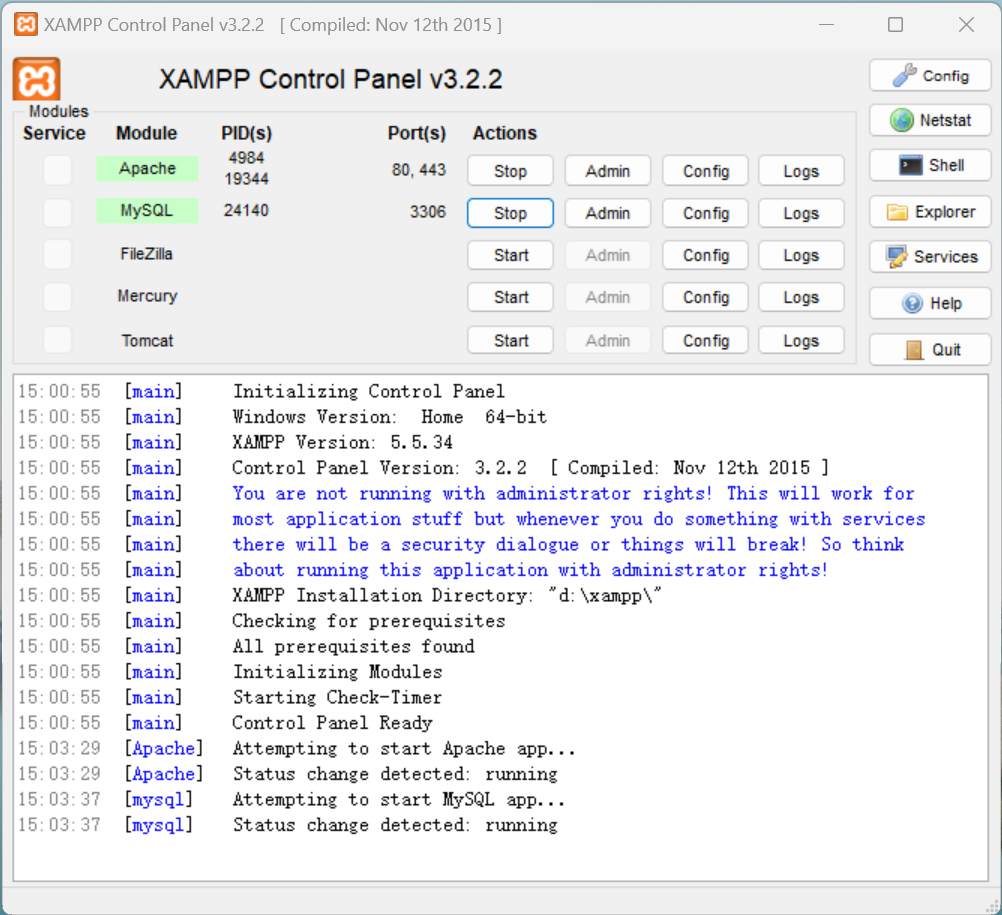Toggle FileZilla service checkbox
Screen dimensions: 1002x915
[58, 254]
